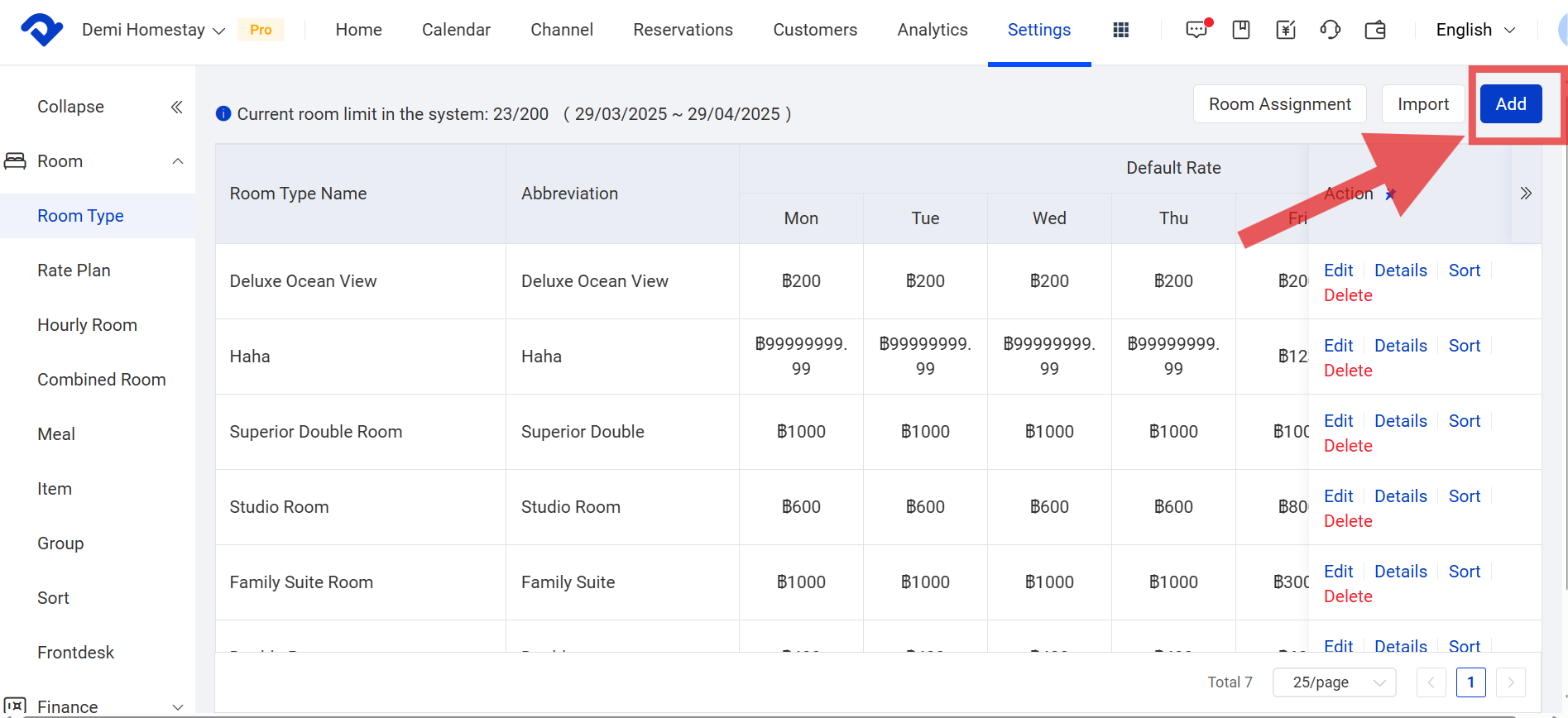
Task: Click the pin icon next to Action
Action: (1391, 194)
